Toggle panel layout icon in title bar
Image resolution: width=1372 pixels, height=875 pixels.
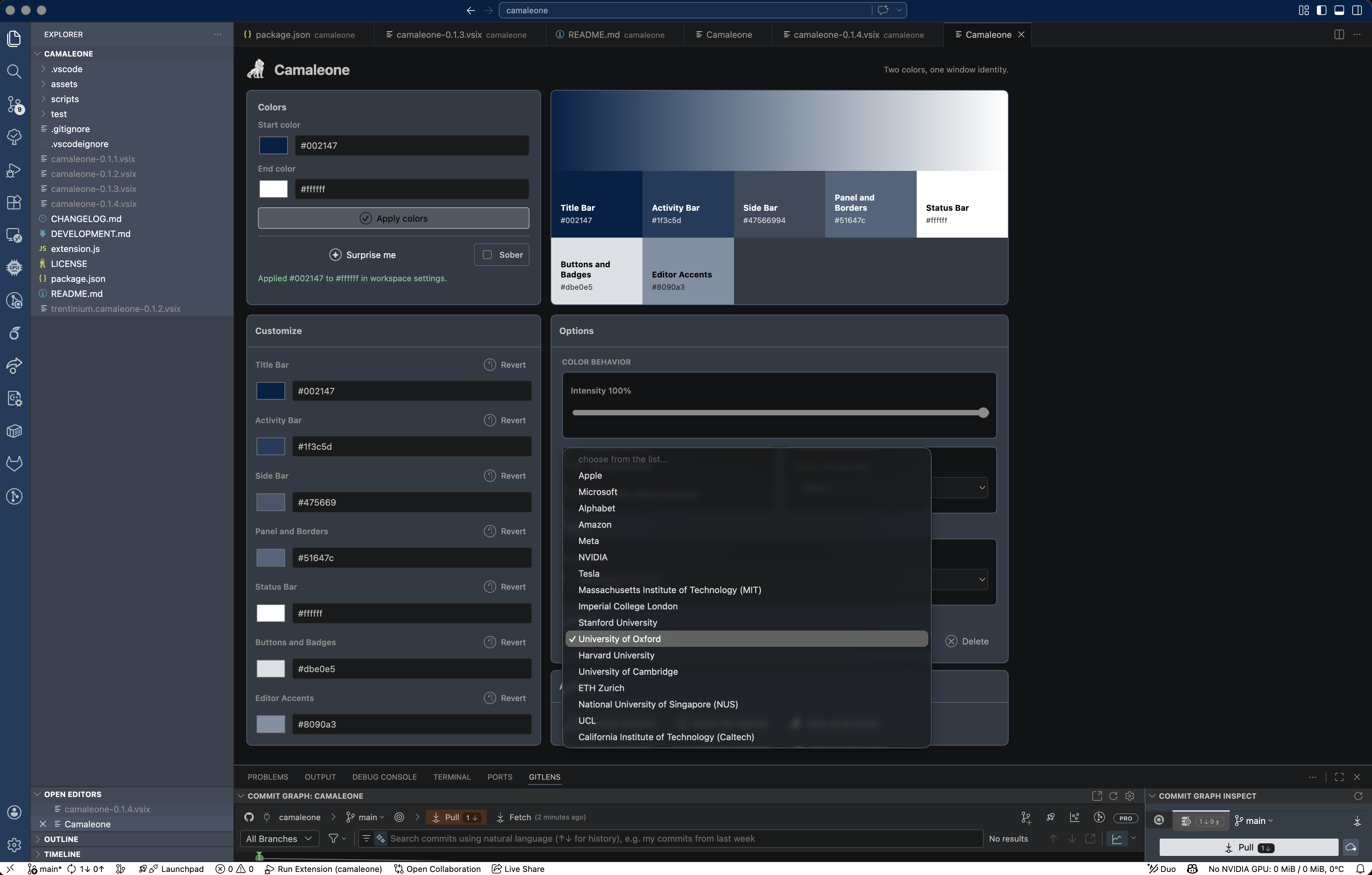1339,10
